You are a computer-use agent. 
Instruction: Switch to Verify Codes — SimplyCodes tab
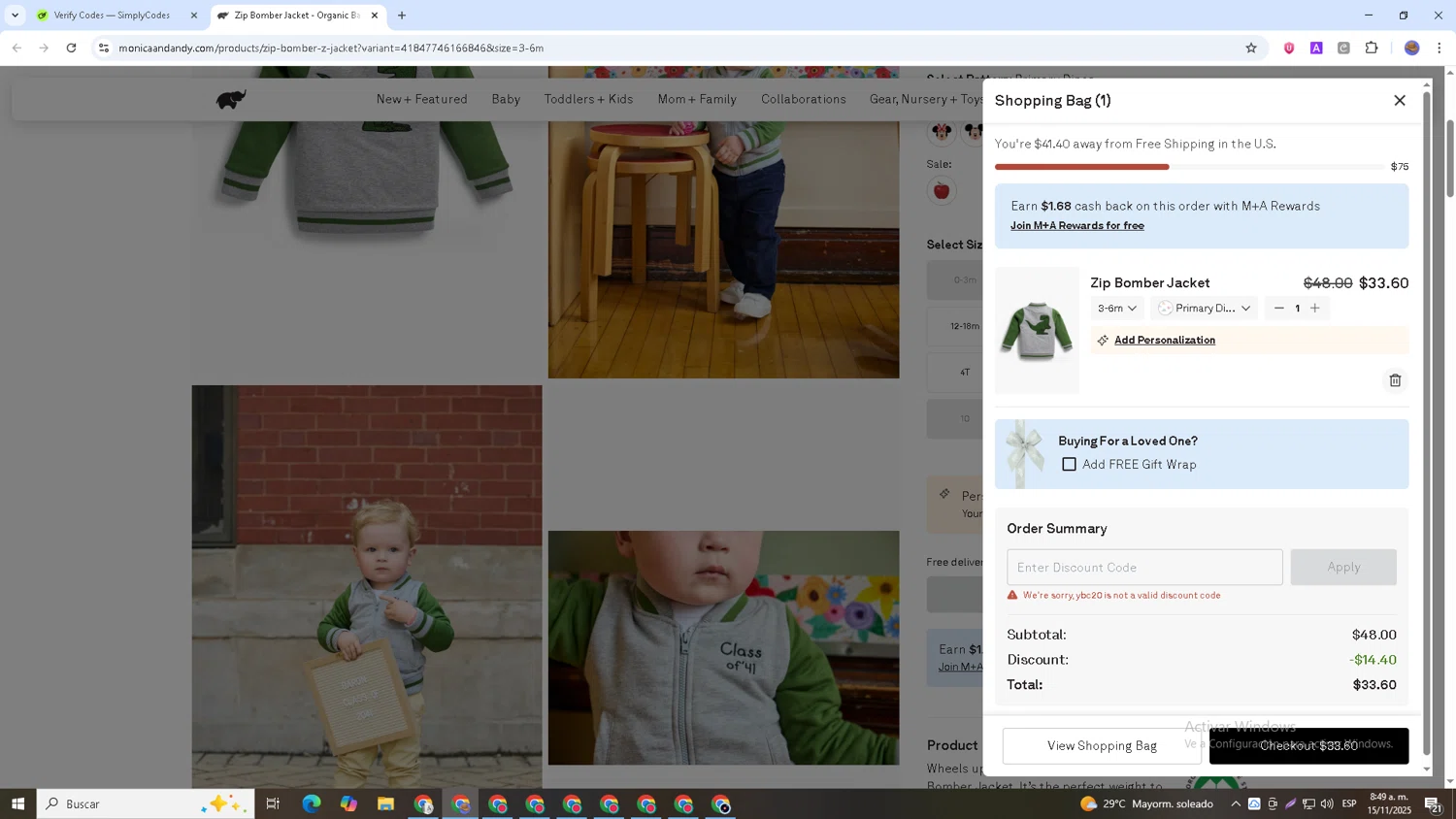pos(112,16)
